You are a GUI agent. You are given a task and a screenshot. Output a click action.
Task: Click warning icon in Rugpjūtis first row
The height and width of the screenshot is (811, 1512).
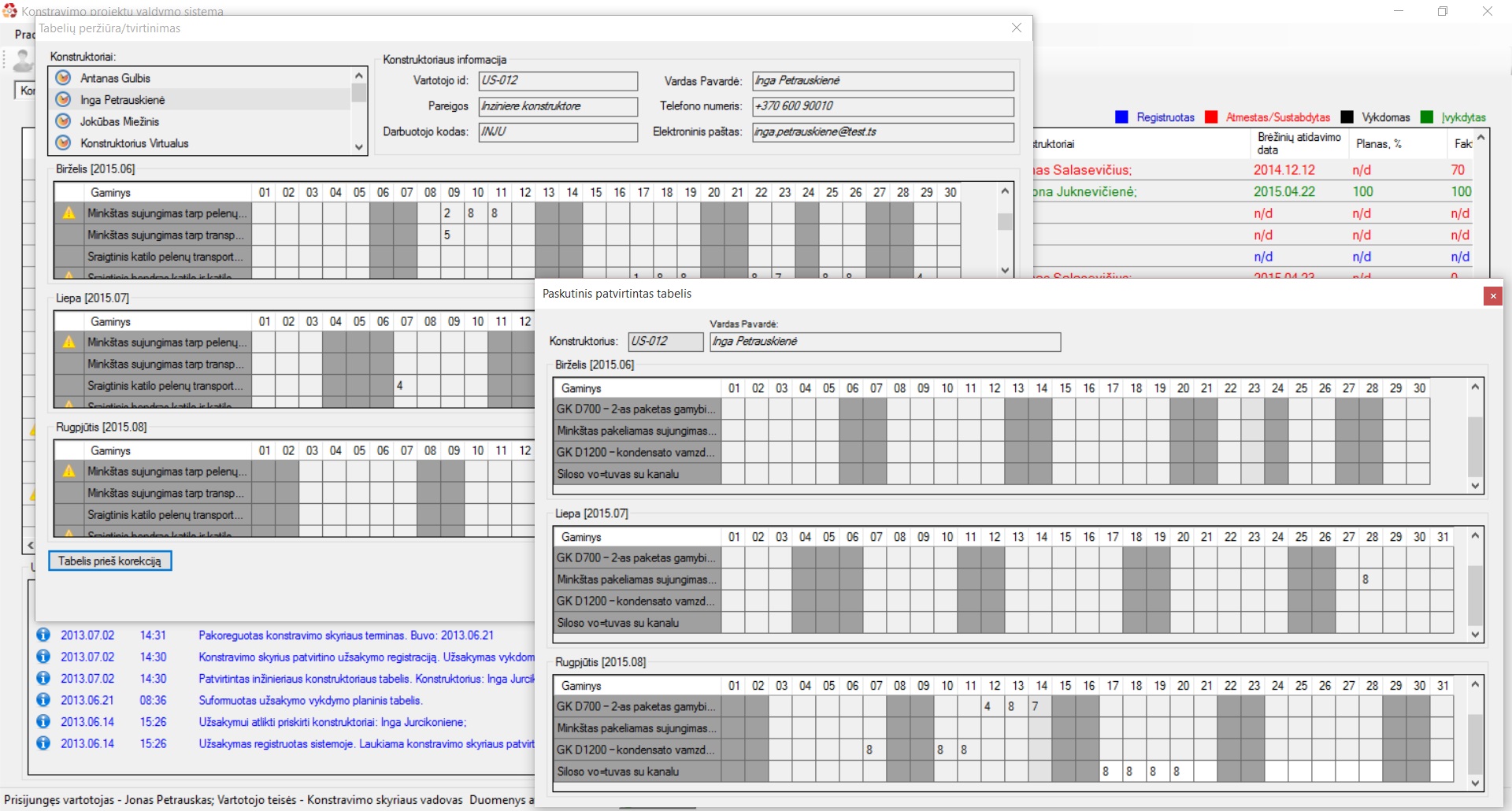69,472
